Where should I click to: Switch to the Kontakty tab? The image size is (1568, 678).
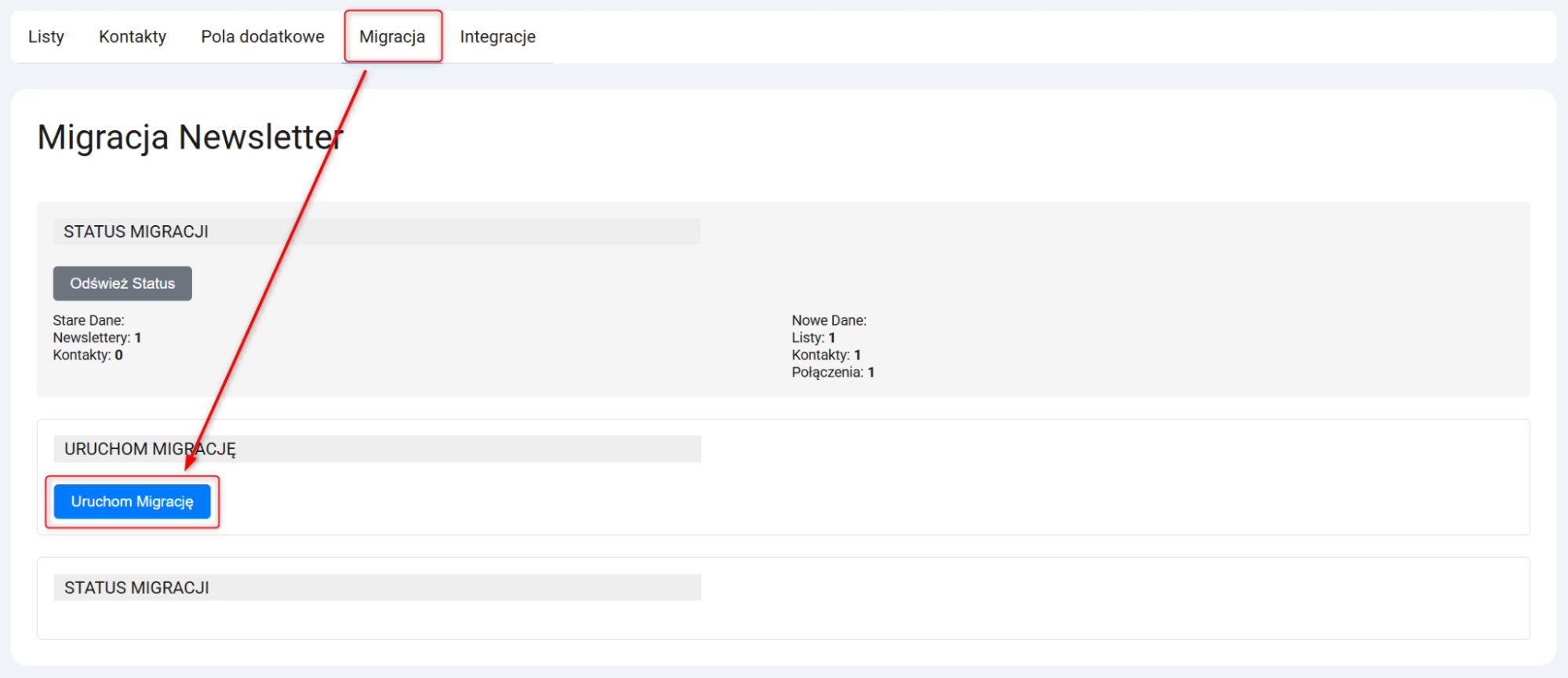[x=133, y=37]
